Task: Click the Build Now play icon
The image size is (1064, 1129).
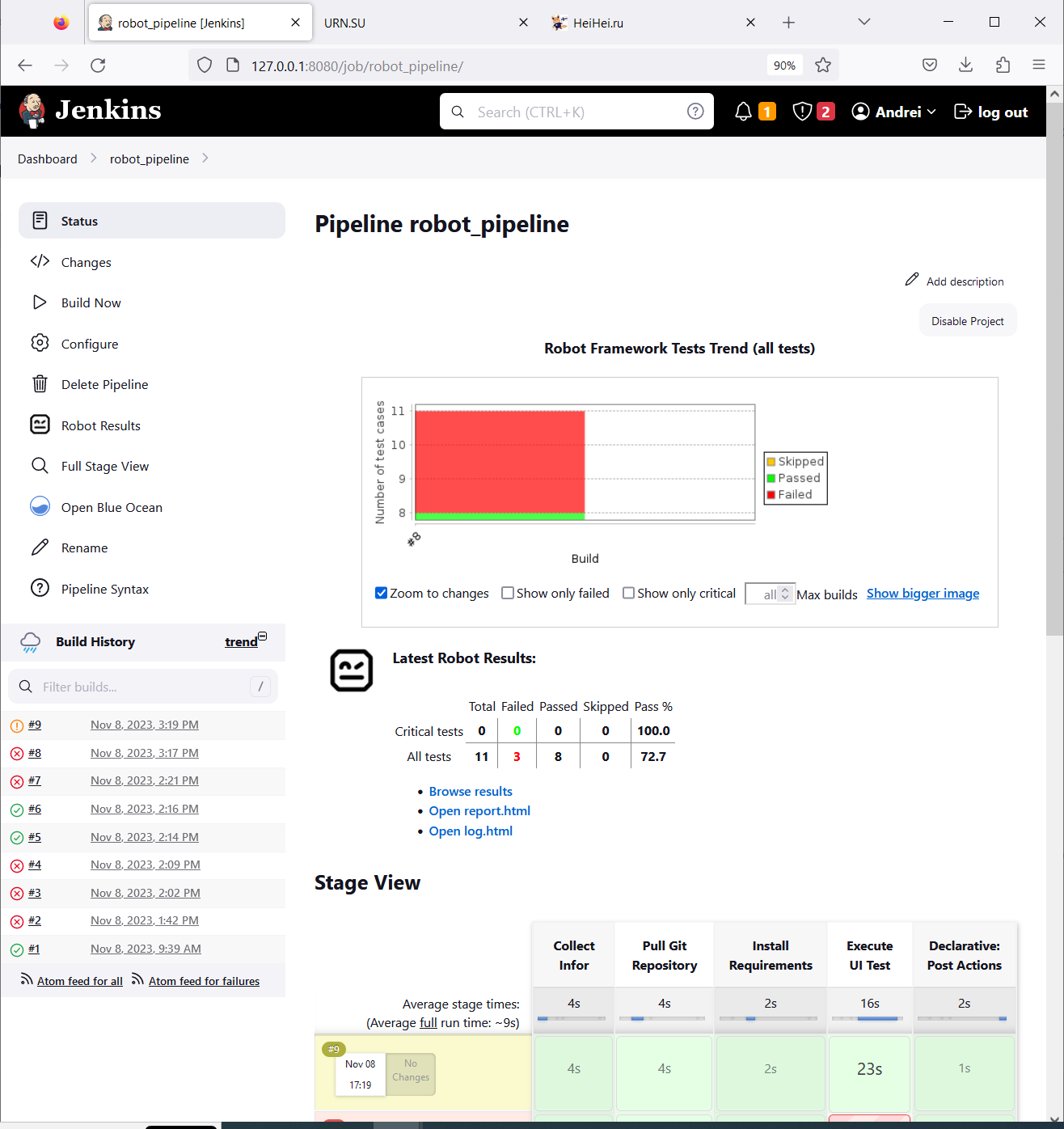Action: (40, 302)
